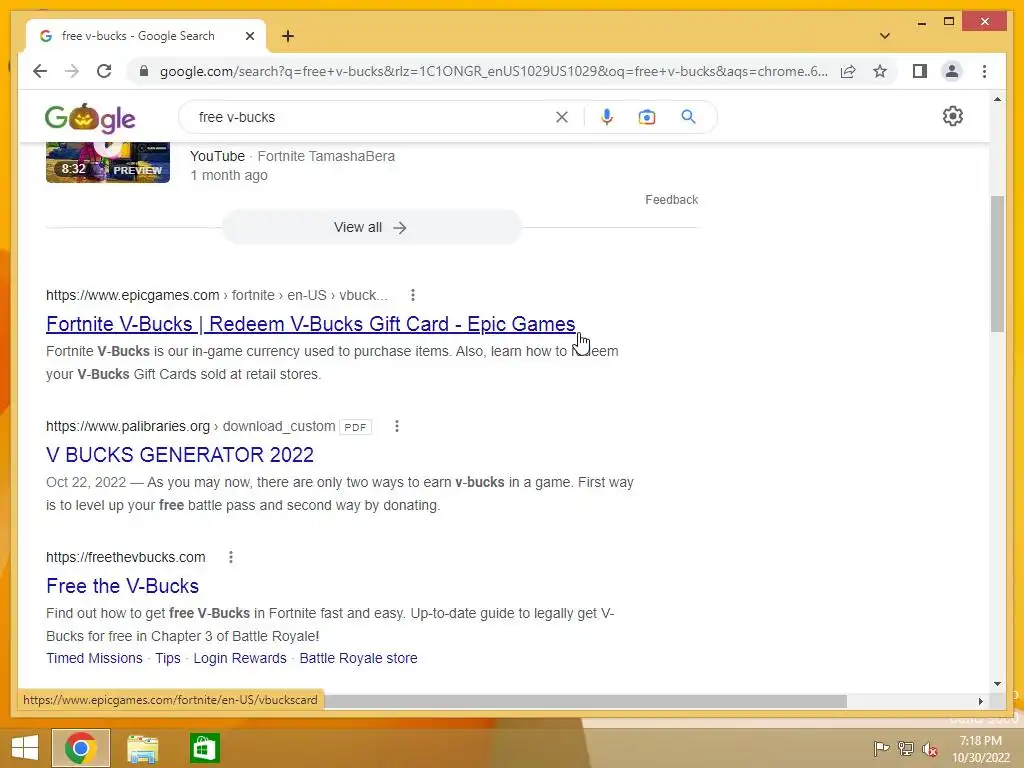
Task: Open the 'Battle Royale store' sitelink
Action: pos(359,658)
